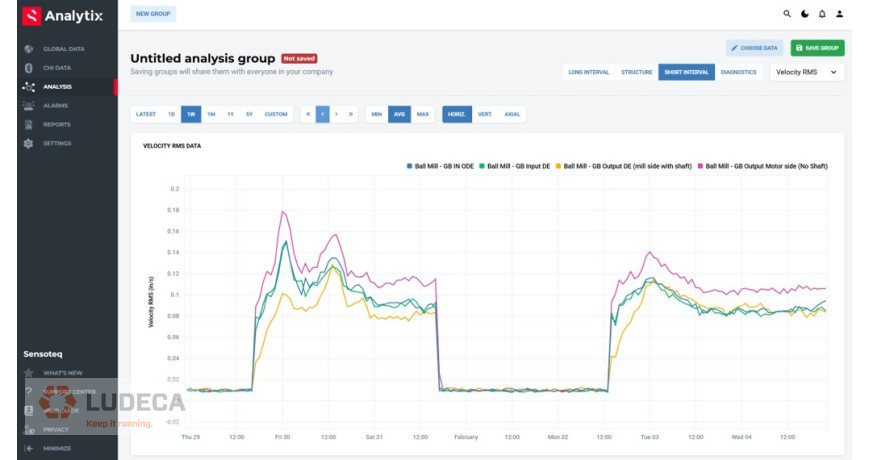Click the Alarms sidebar icon
The image size is (870, 460).
click(29, 105)
